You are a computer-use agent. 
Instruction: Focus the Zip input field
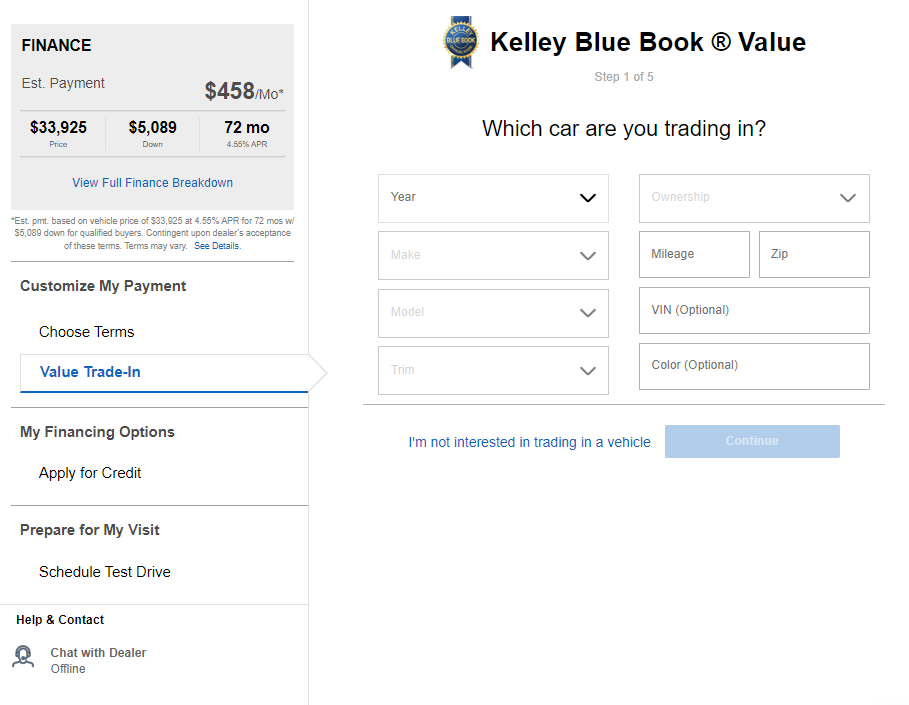point(814,255)
